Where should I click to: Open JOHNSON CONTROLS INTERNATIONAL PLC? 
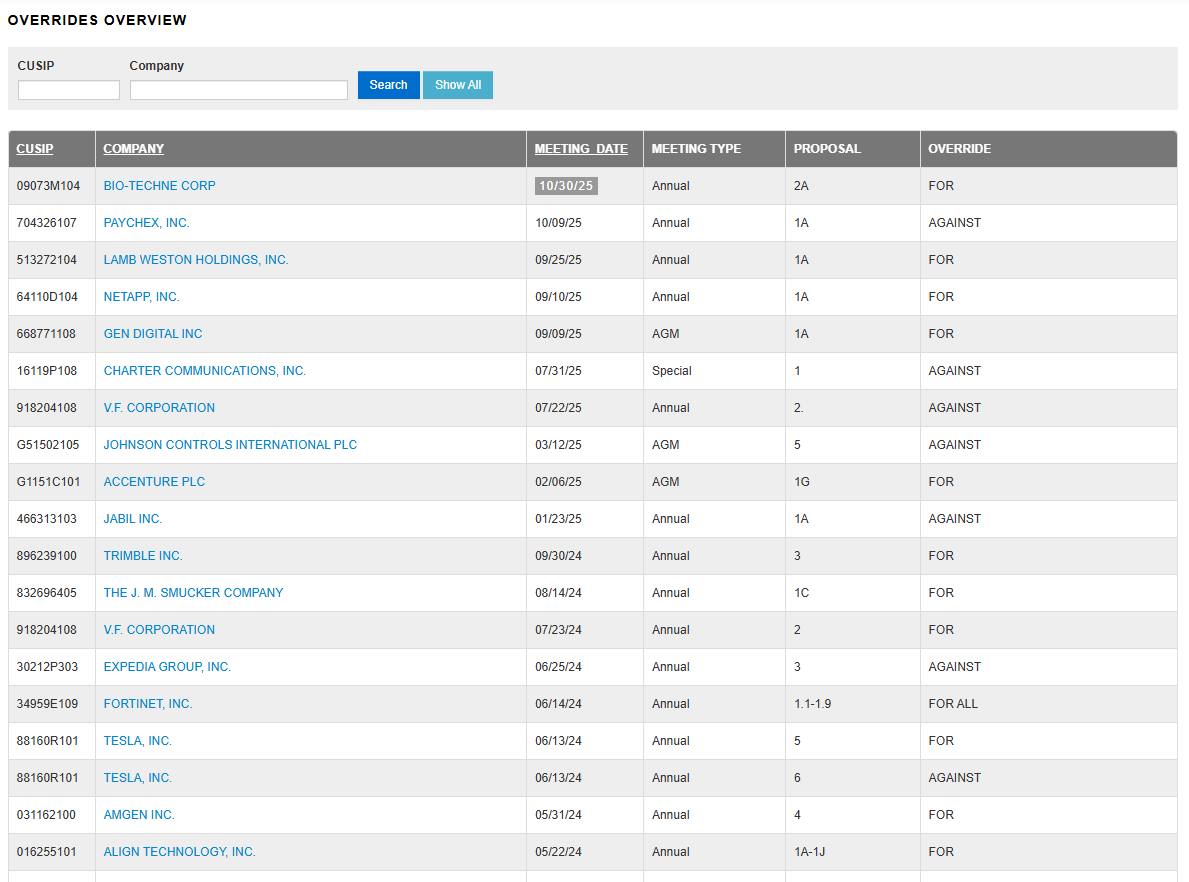click(x=230, y=444)
